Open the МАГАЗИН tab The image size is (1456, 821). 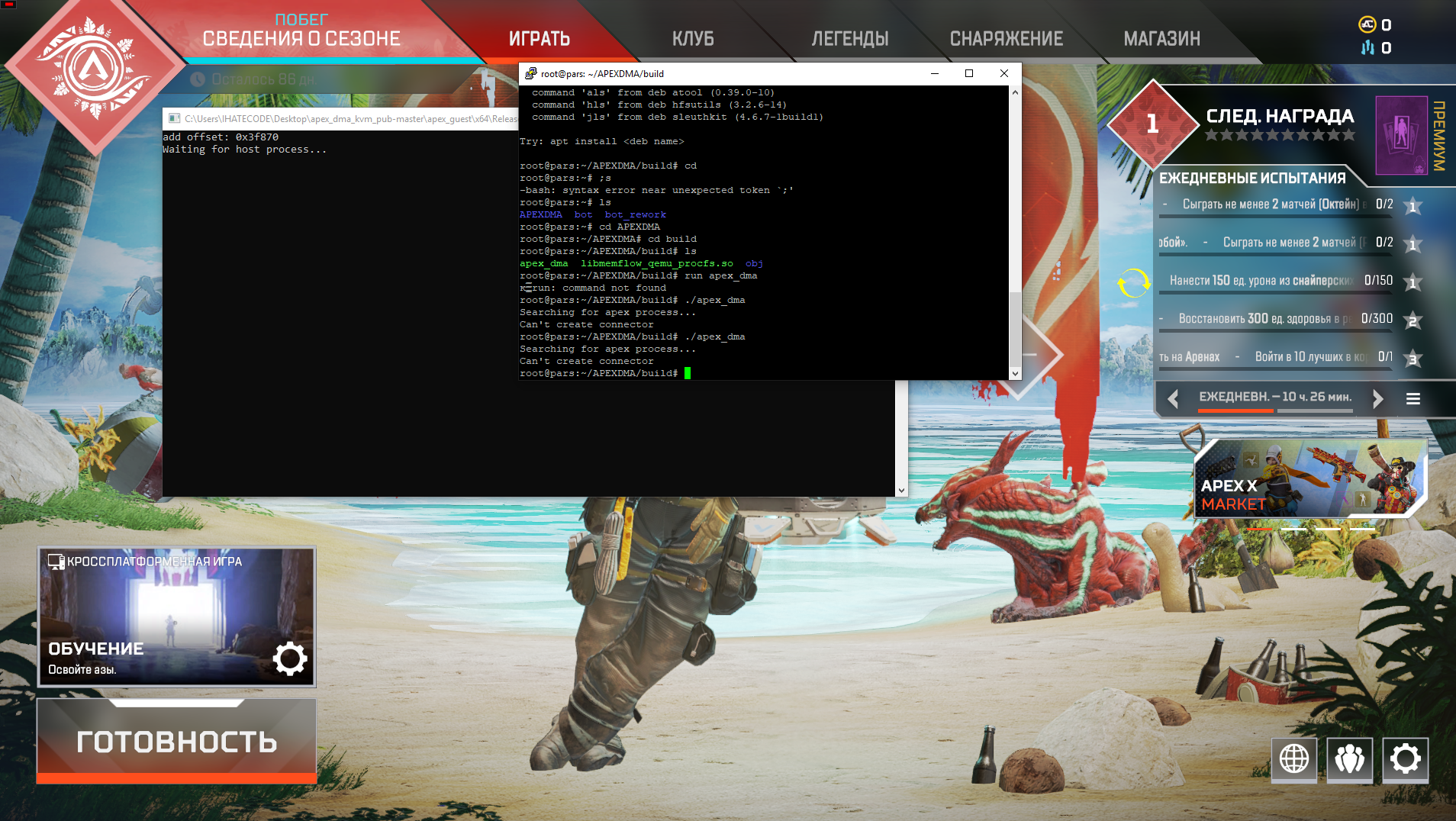pos(1161,38)
